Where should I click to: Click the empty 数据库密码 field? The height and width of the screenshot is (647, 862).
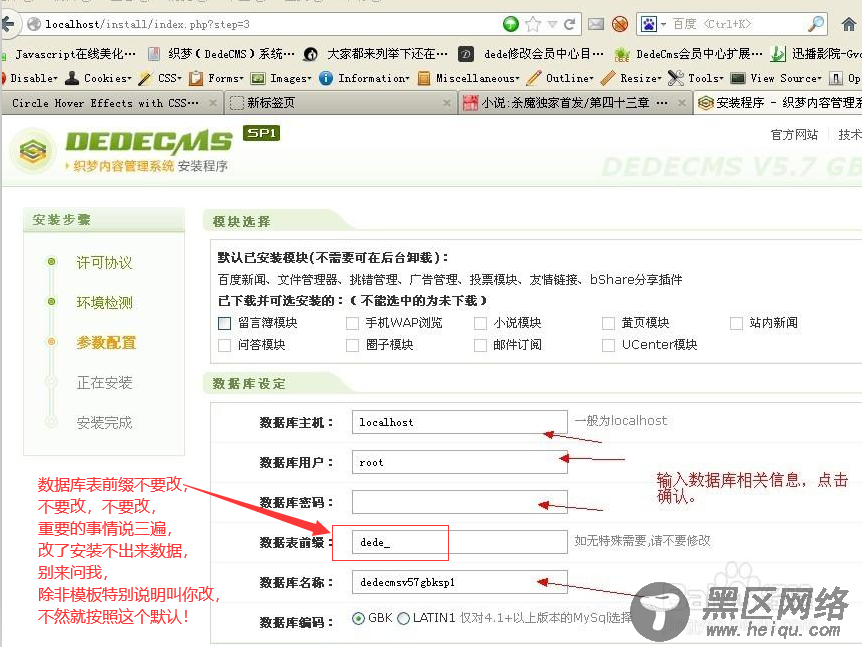[x=460, y=502]
